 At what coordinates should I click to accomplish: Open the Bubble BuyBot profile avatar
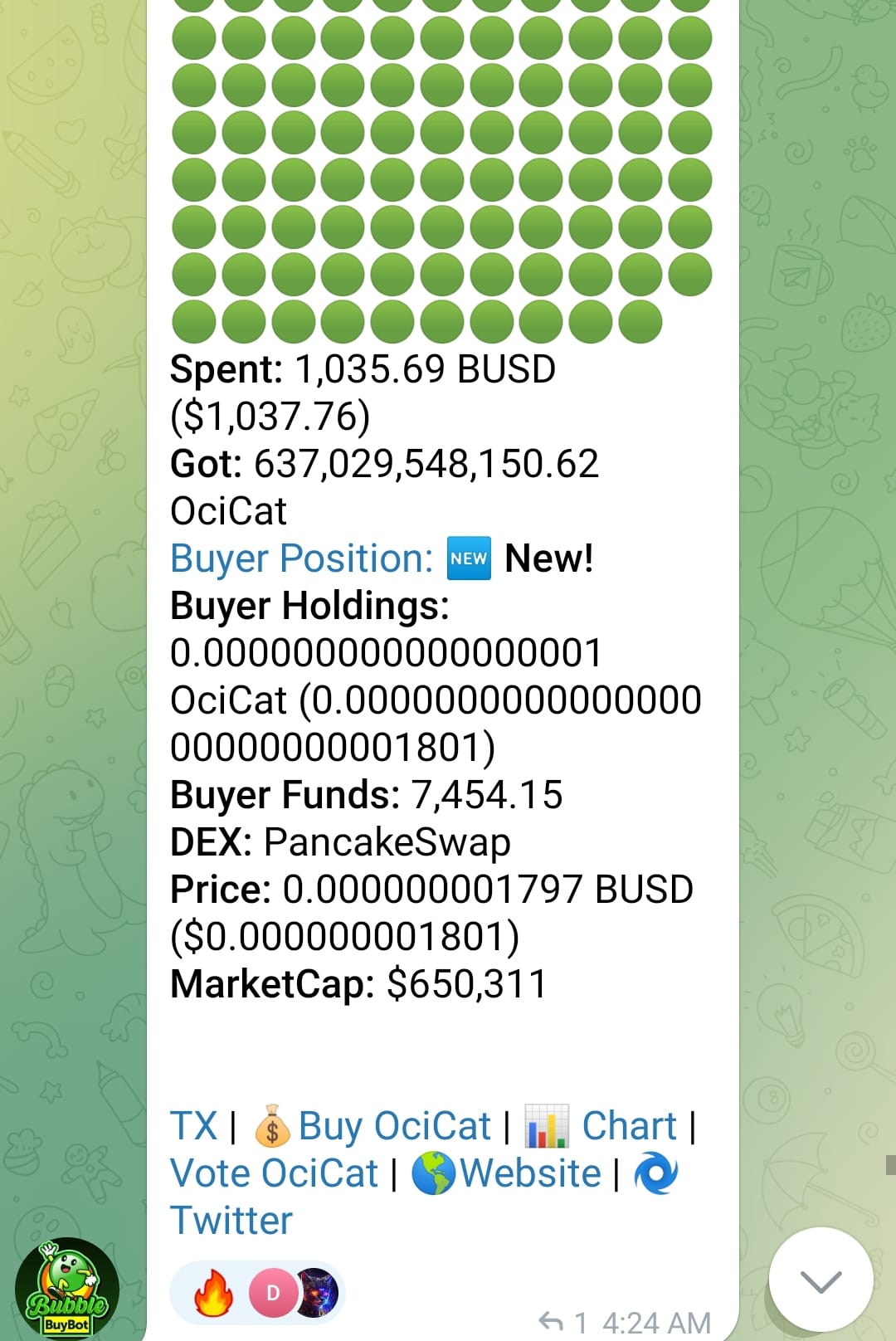(66, 1288)
